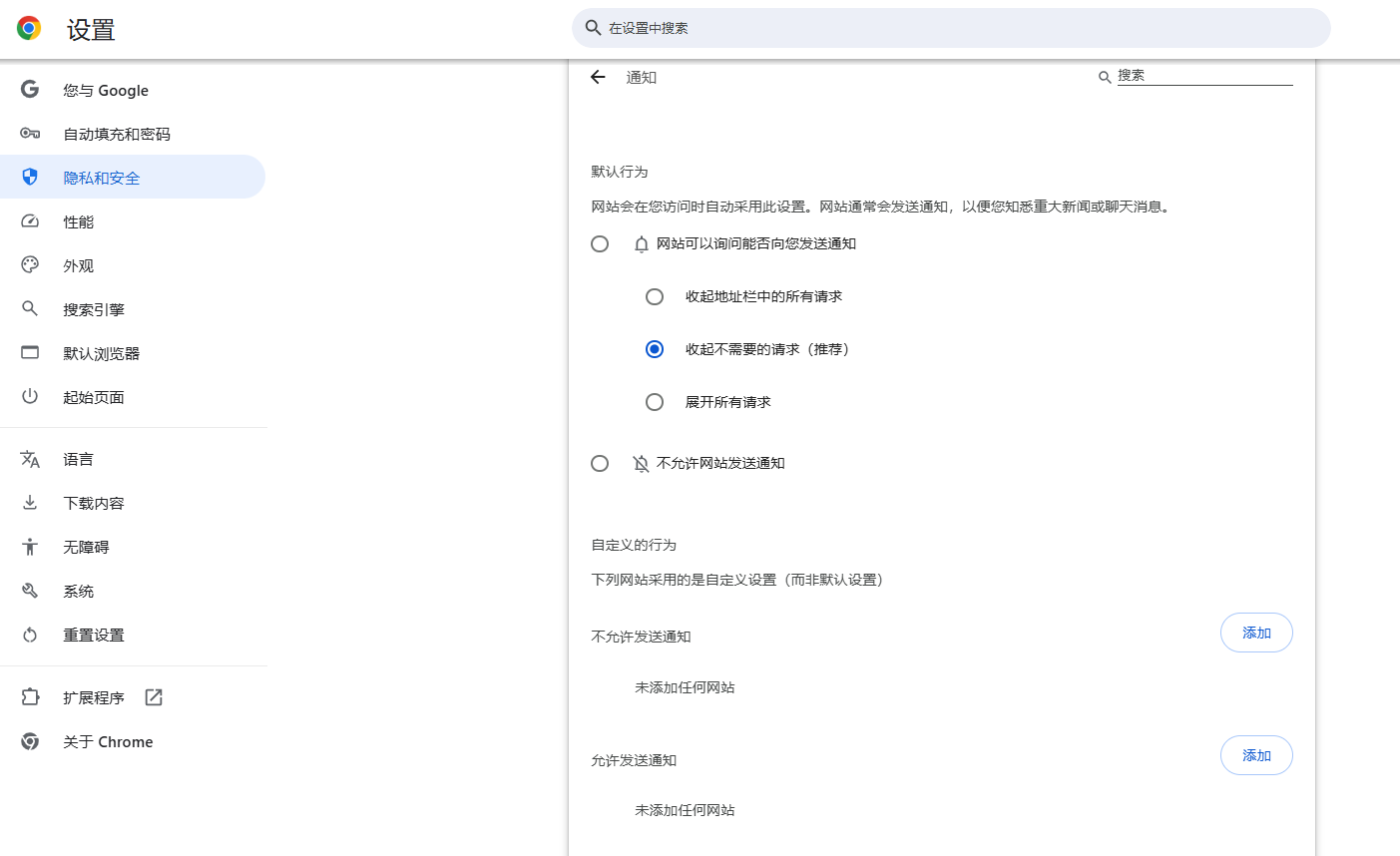Open 您与 Google settings section
The width and height of the screenshot is (1400, 856).
point(133,90)
